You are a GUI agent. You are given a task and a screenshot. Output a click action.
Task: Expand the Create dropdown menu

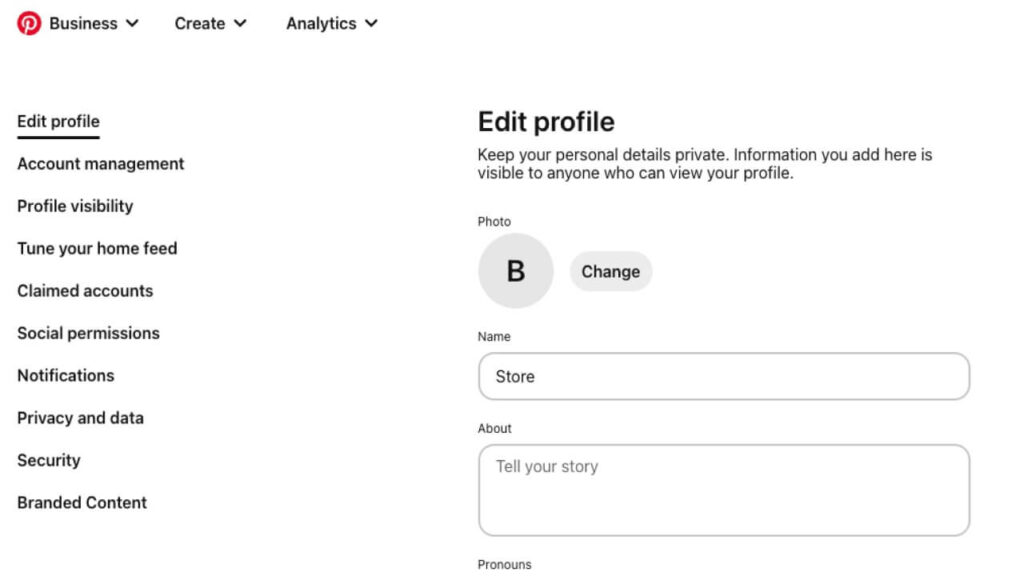tap(210, 23)
